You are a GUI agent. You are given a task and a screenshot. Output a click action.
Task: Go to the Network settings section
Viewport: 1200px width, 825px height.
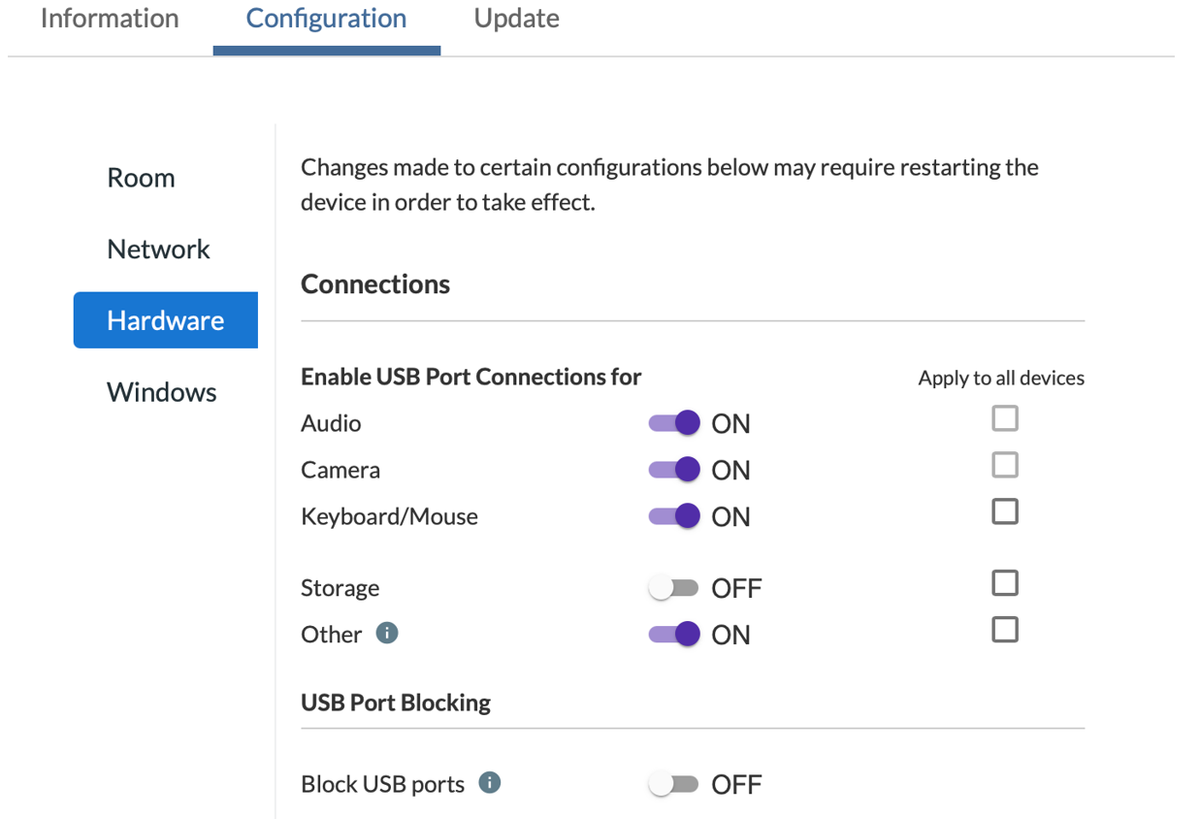click(159, 249)
